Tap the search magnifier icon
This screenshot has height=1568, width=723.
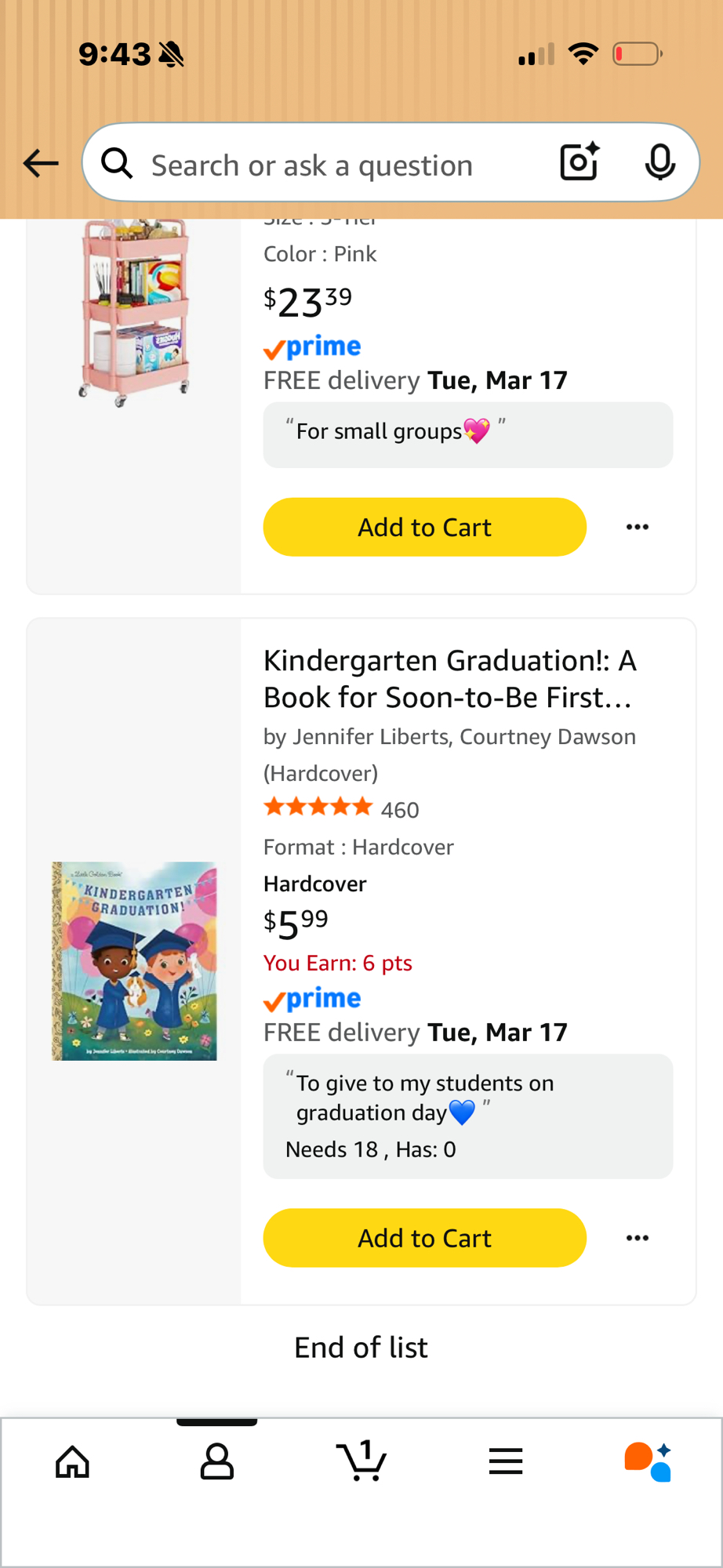coord(117,164)
